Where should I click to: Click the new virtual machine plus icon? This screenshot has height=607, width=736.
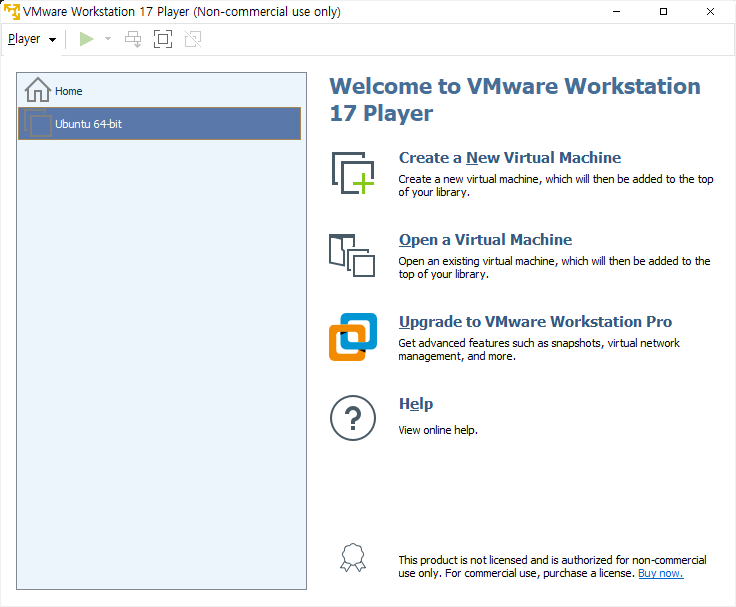tap(353, 173)
